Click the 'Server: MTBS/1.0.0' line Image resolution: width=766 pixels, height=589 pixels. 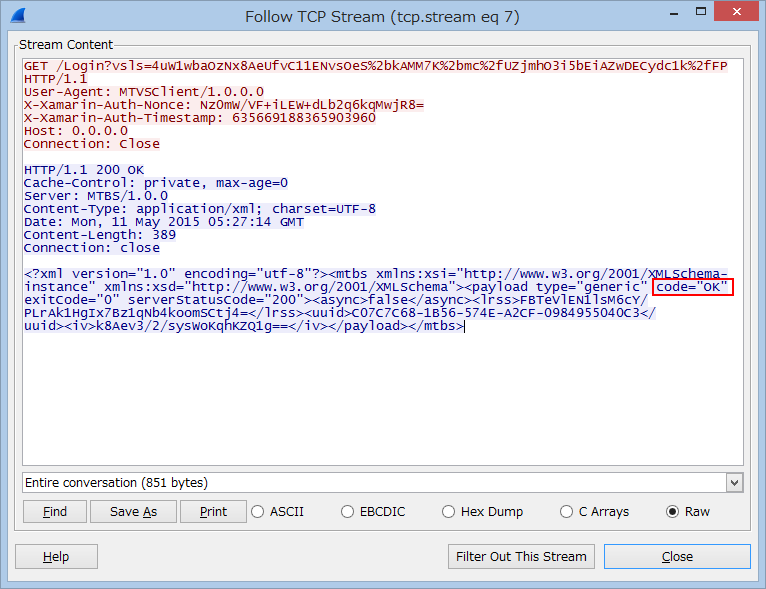click(x=96, y=196)
